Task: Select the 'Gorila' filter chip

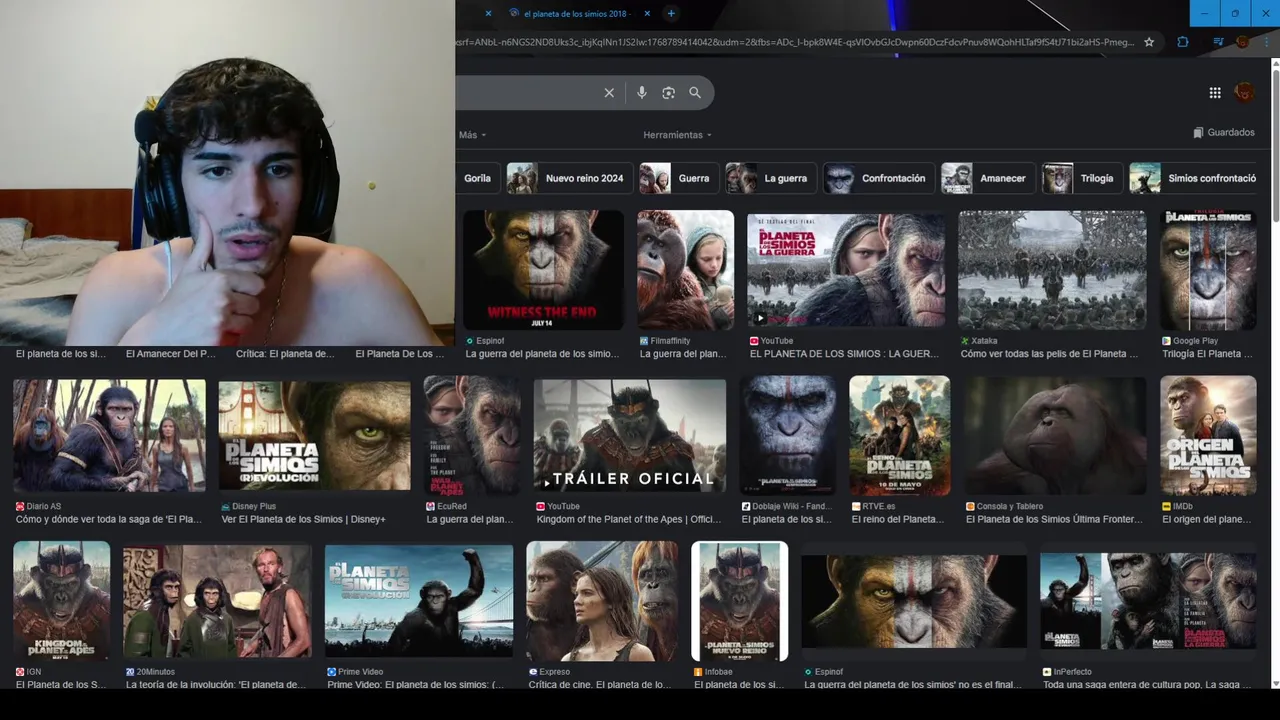Action: click(477, 178)
